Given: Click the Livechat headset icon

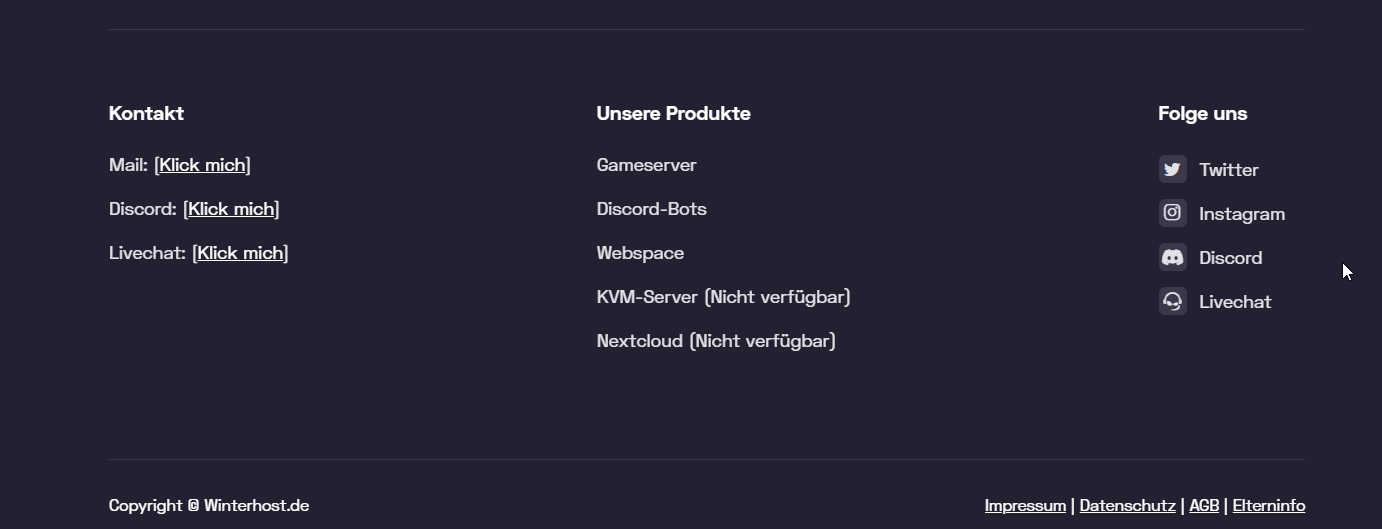Looking at the screenshot, I should click(1172, 301).
